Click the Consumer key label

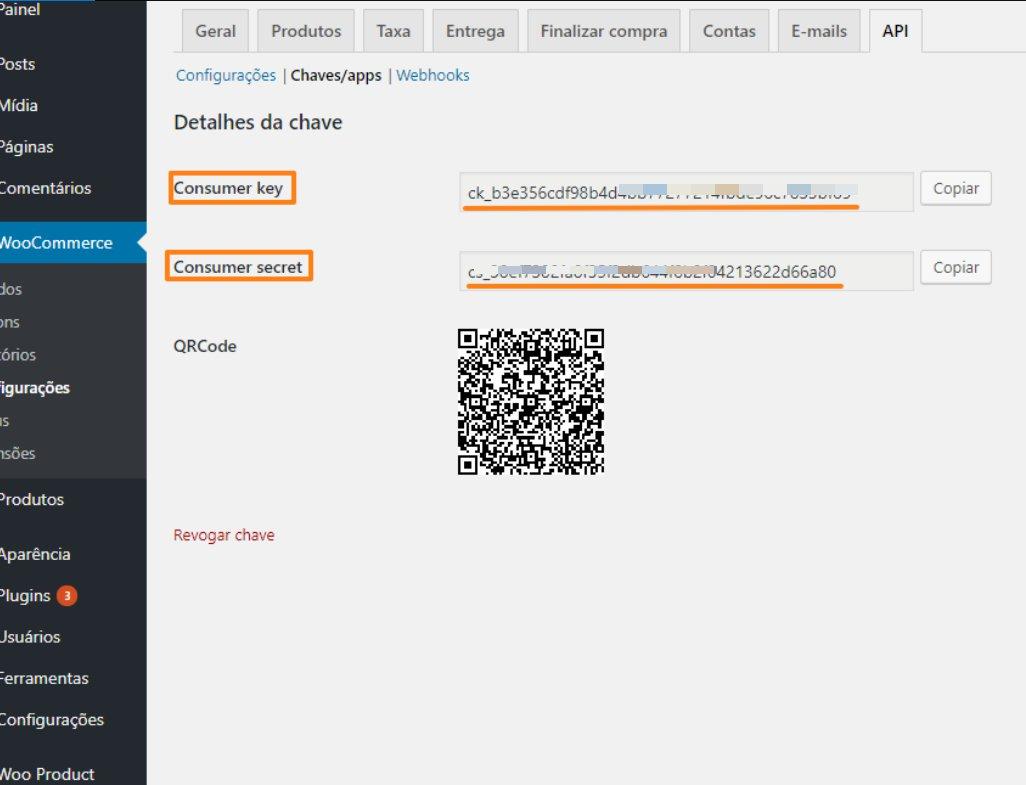(x=228, y=188)
